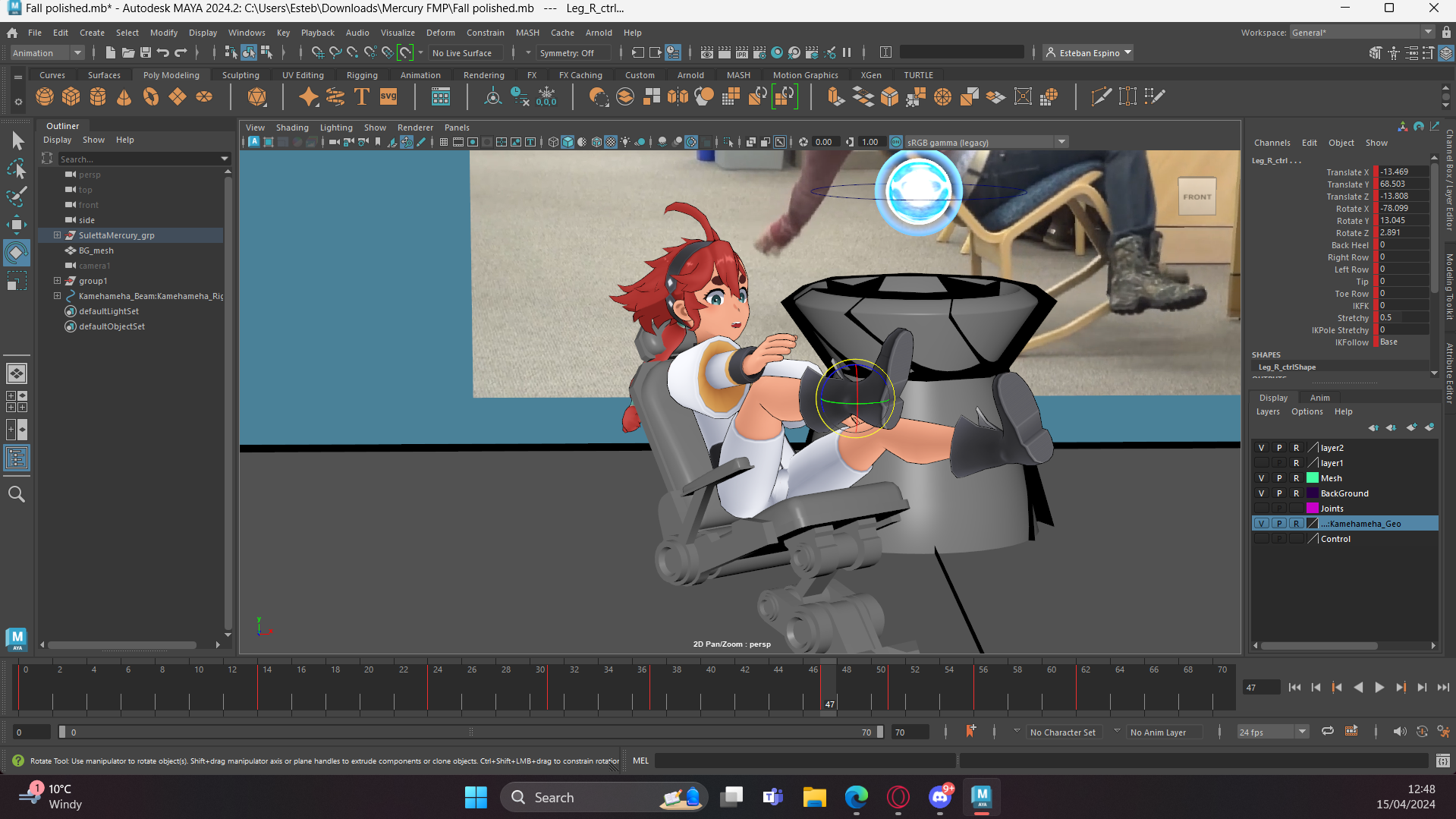Click MEL script language toggle
1456x819 pixels.
(x=640, y=761)
